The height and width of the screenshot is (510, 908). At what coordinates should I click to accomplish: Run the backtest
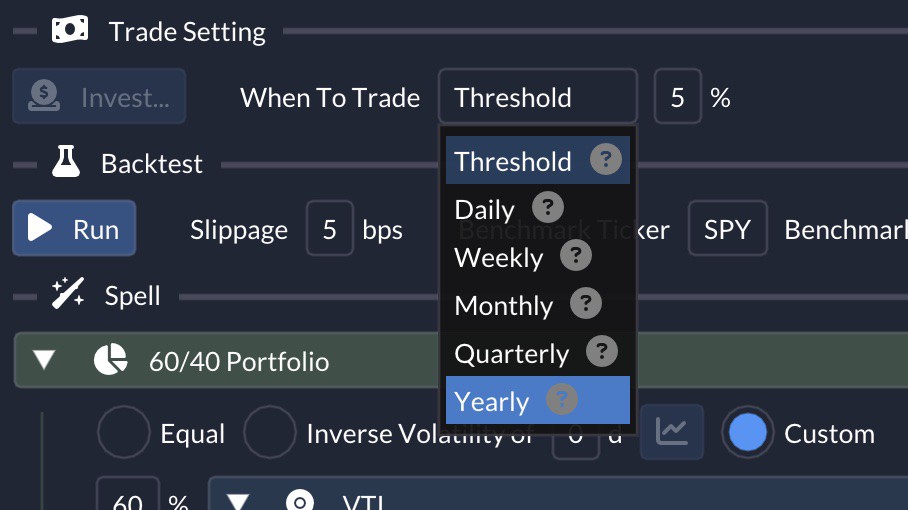[74, 228]
